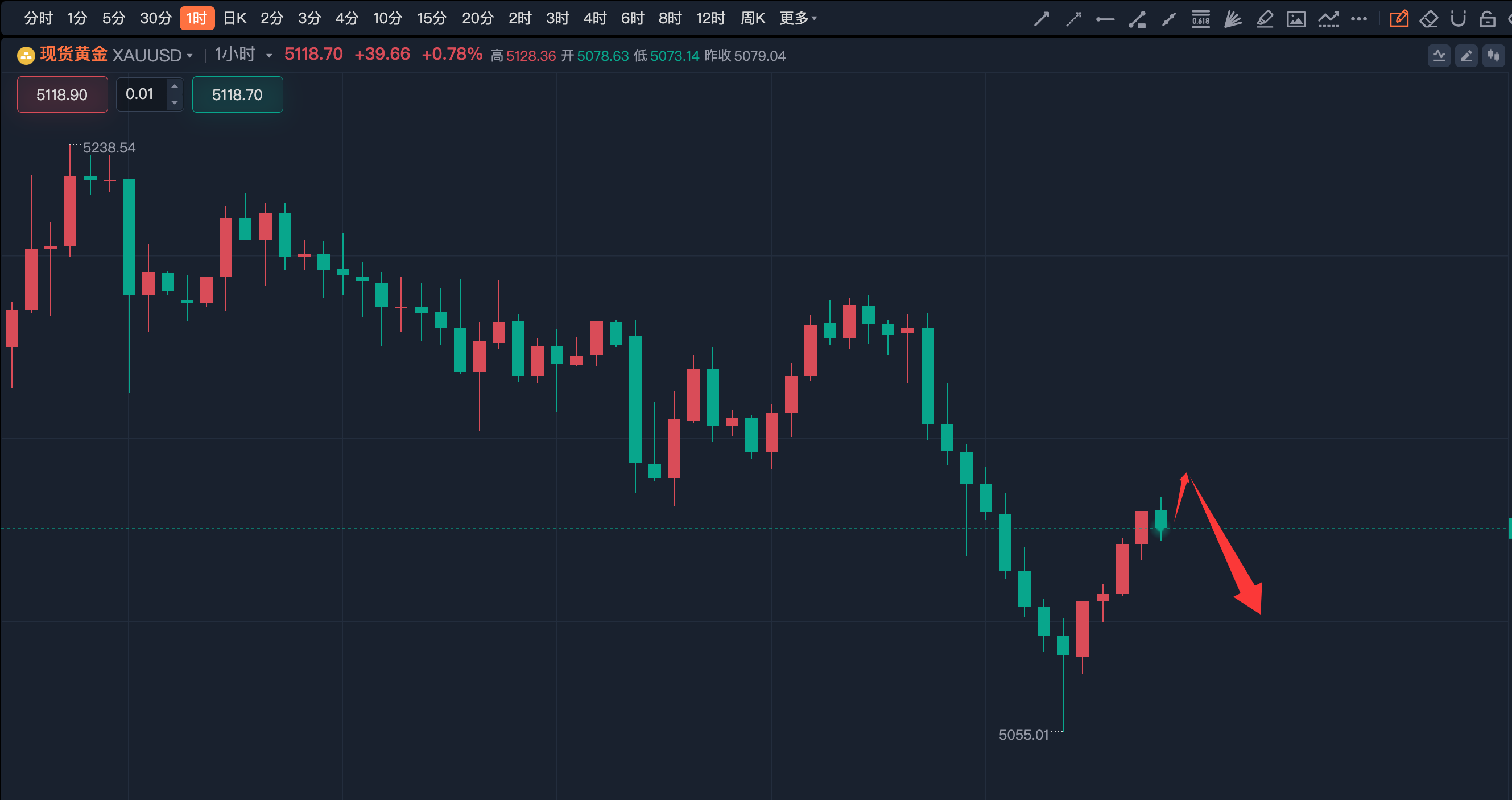1512x800 pixels.
Task: Select the solid arrow drawing tool
Action: pyautogui.click(x=1042, y=19)
